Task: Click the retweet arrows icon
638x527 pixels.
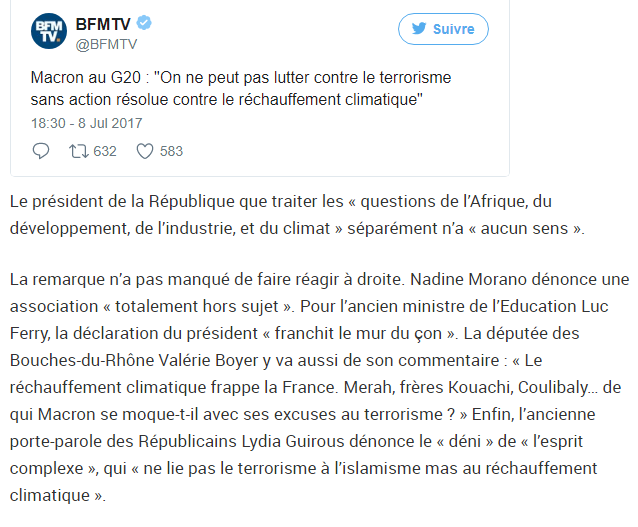Action: tap(78, 152)
